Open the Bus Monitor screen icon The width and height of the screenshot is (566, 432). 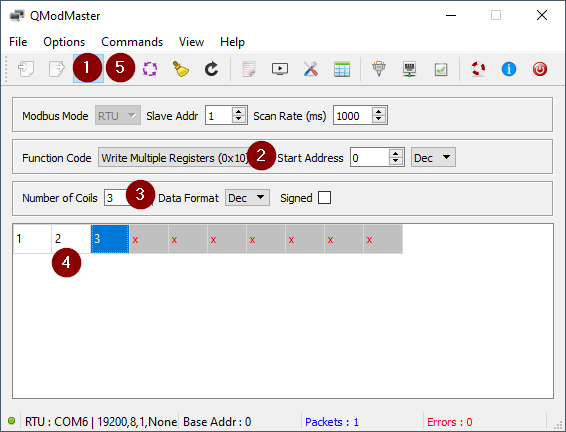[280, 69]
